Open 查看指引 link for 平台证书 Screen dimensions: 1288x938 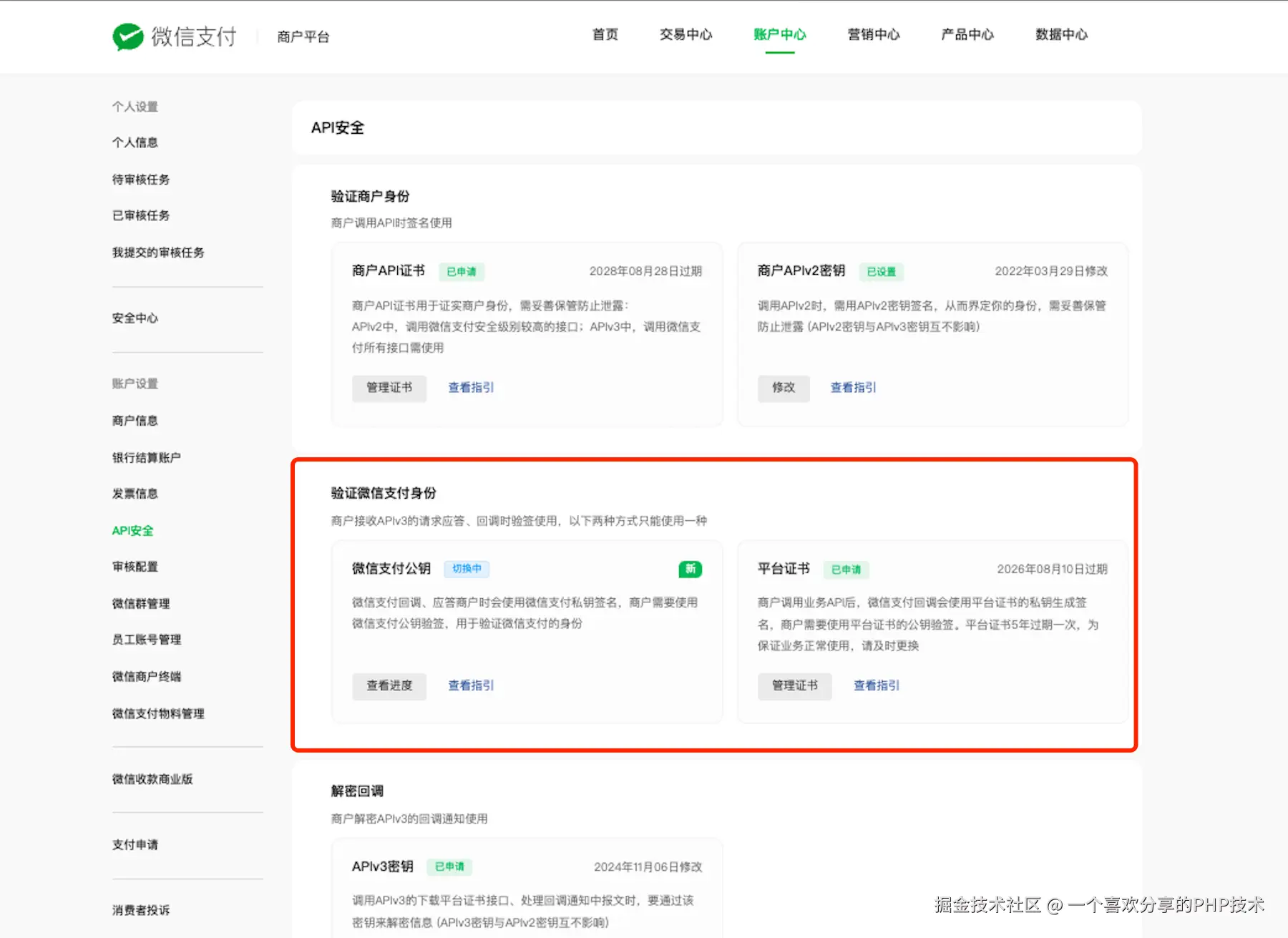pyautogui.click(x=877, y=685)
